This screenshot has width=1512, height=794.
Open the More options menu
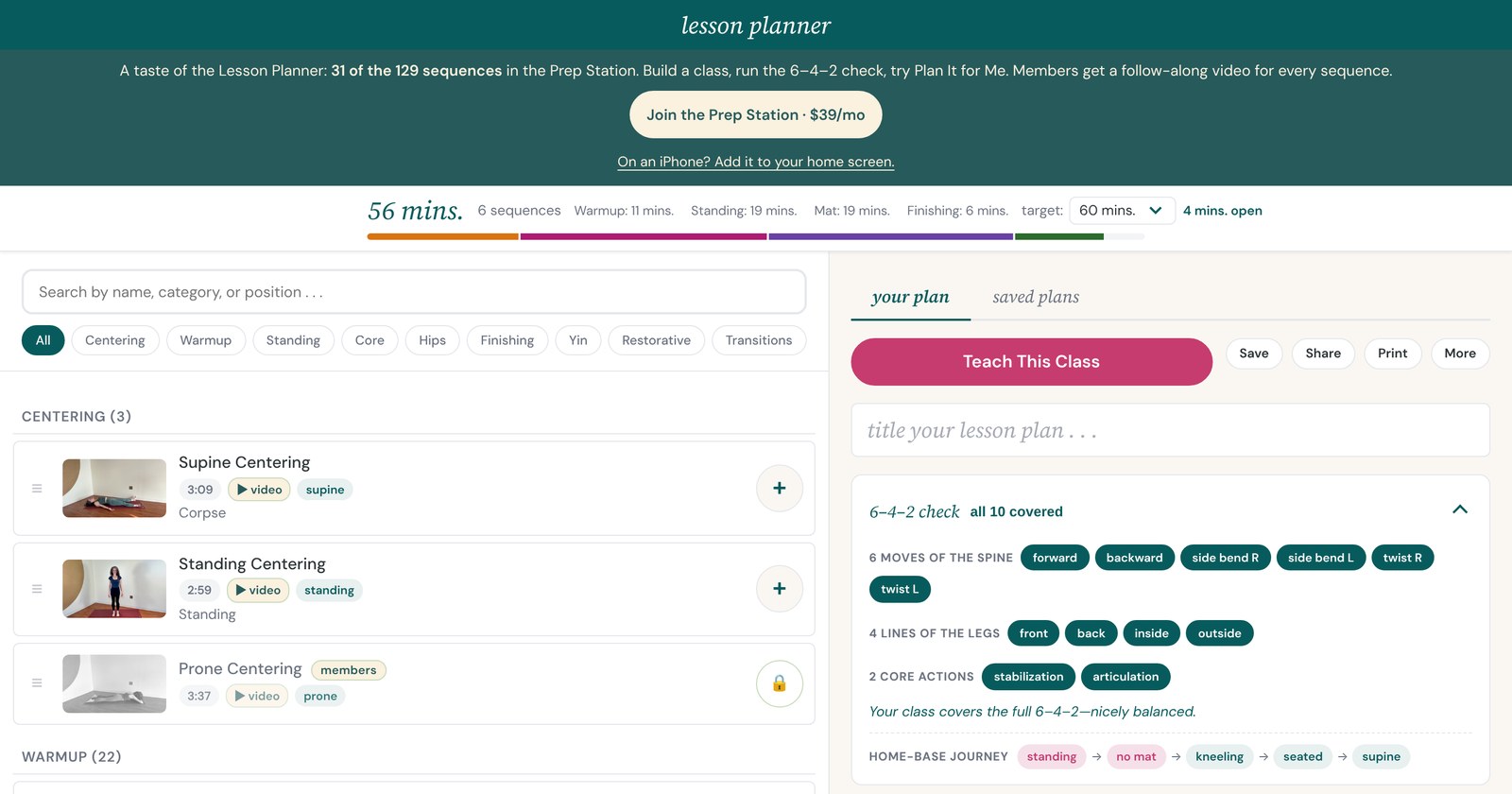(1460, 354)
